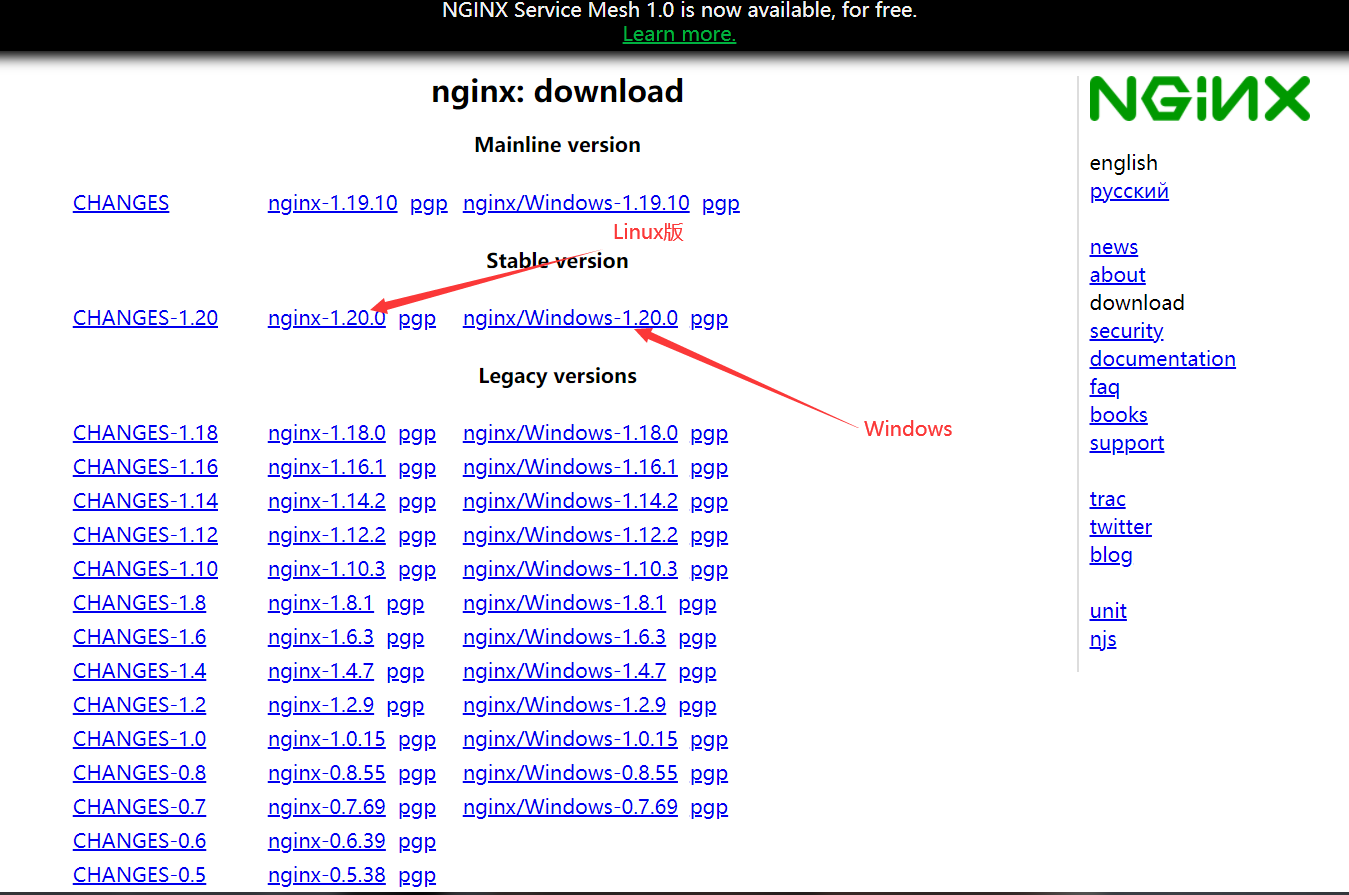Open CHANGES-1.0 link
Viewport: 1349px width, 895px height.
[x=139, y=739]
